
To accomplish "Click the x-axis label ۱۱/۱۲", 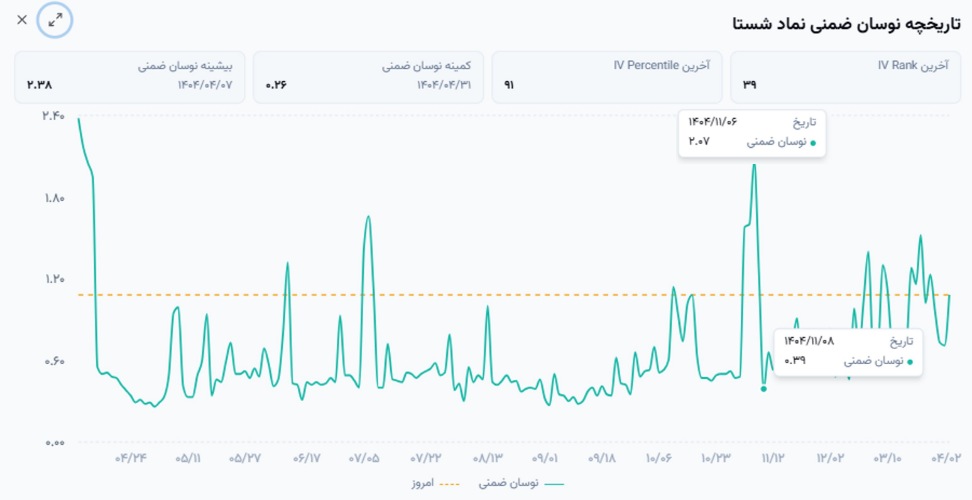I will tap(773, 458).
